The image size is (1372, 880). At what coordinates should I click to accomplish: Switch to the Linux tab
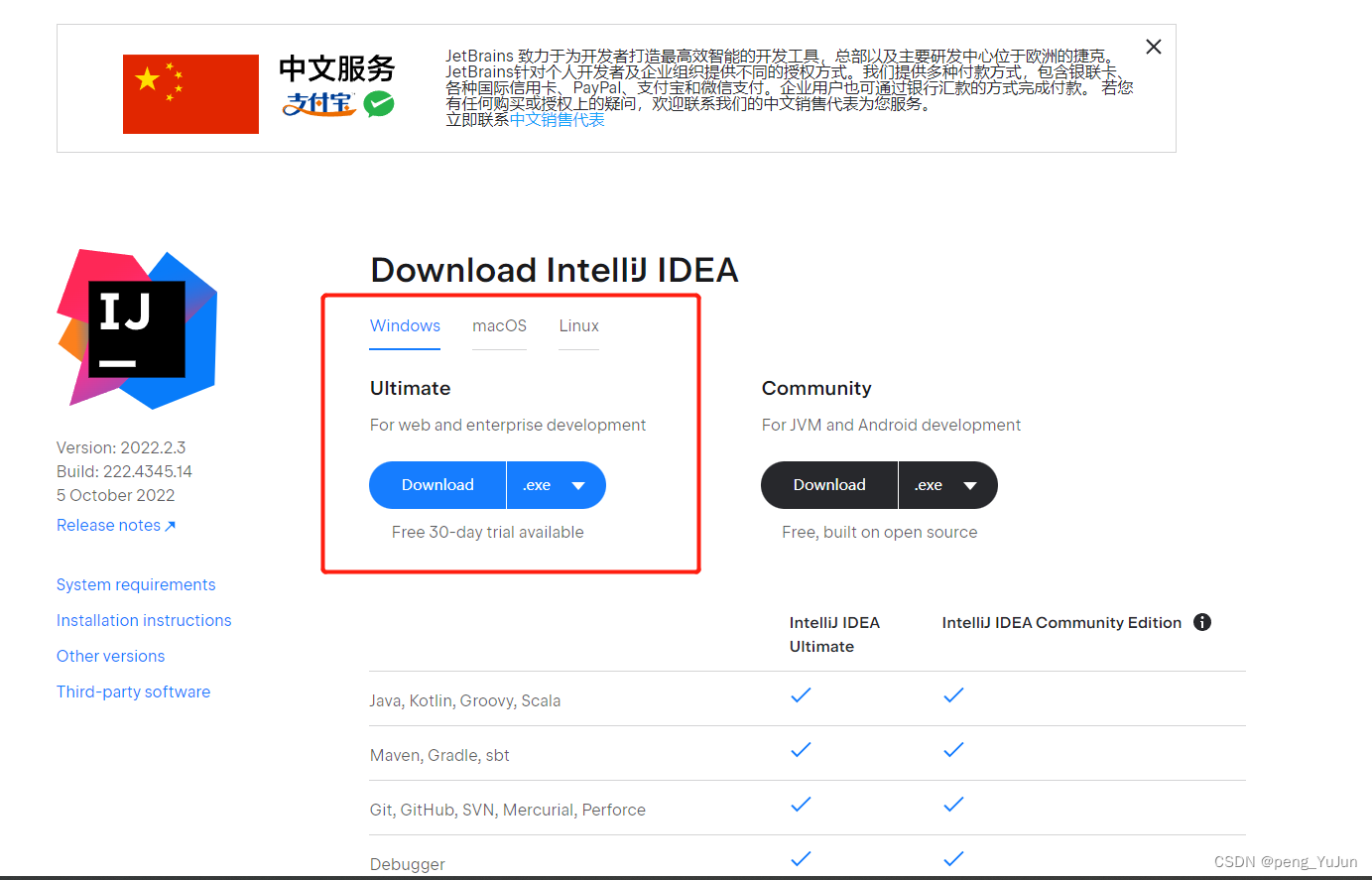point(578,325)
